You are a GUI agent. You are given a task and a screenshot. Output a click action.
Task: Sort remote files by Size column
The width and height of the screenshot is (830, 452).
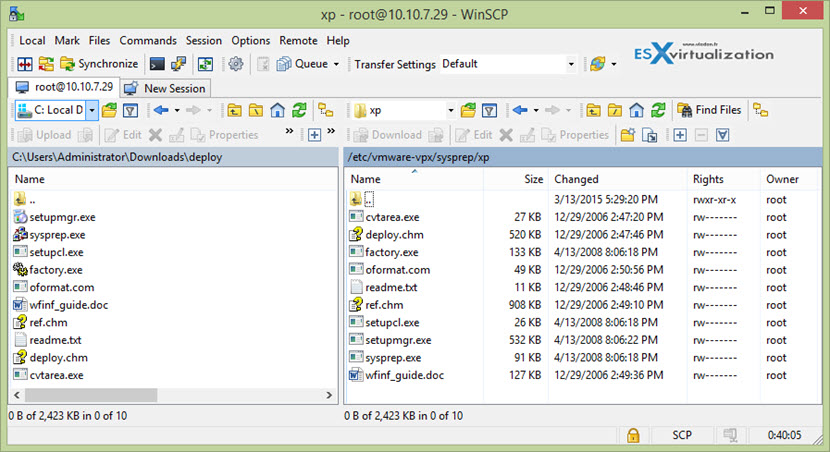(x=516, y=179)
